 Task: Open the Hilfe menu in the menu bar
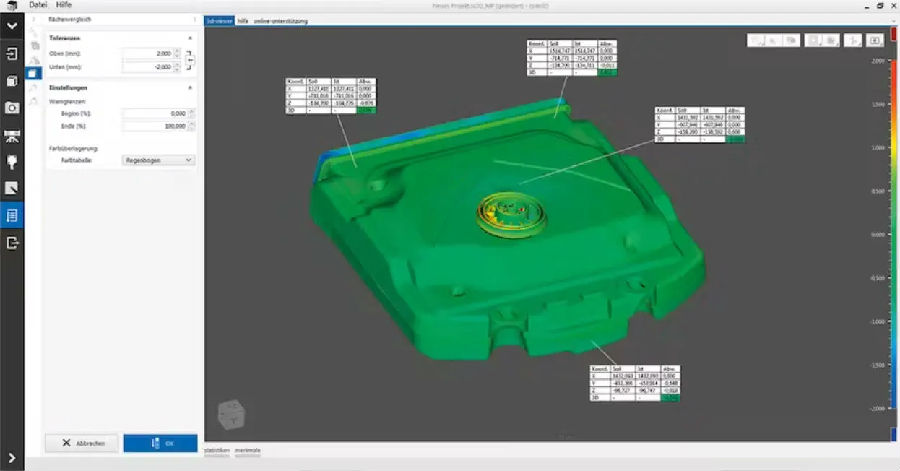click(x=64, y=5)
